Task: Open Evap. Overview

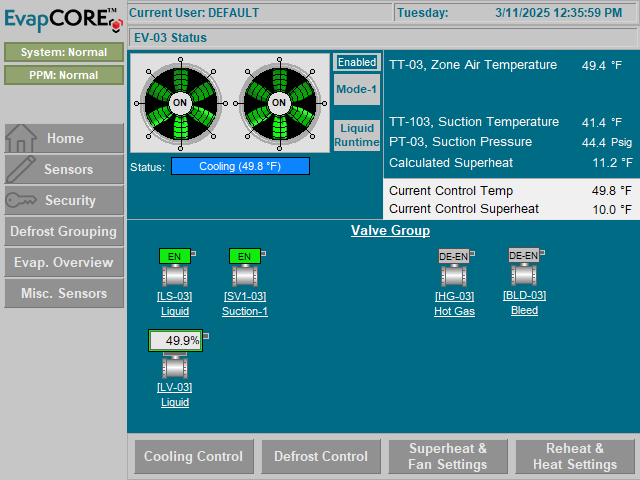Action: click(x=64, y=262)
